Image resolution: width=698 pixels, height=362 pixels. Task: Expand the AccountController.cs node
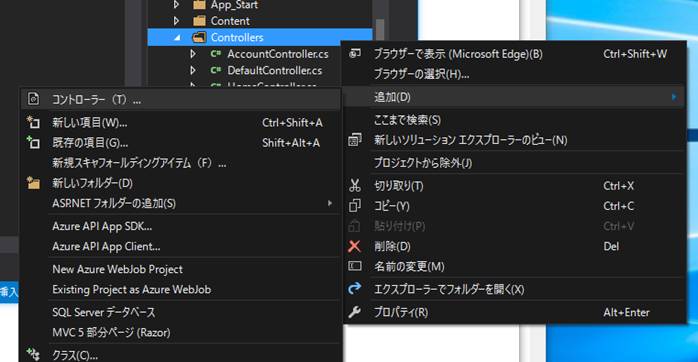click(x=193, y=54)
